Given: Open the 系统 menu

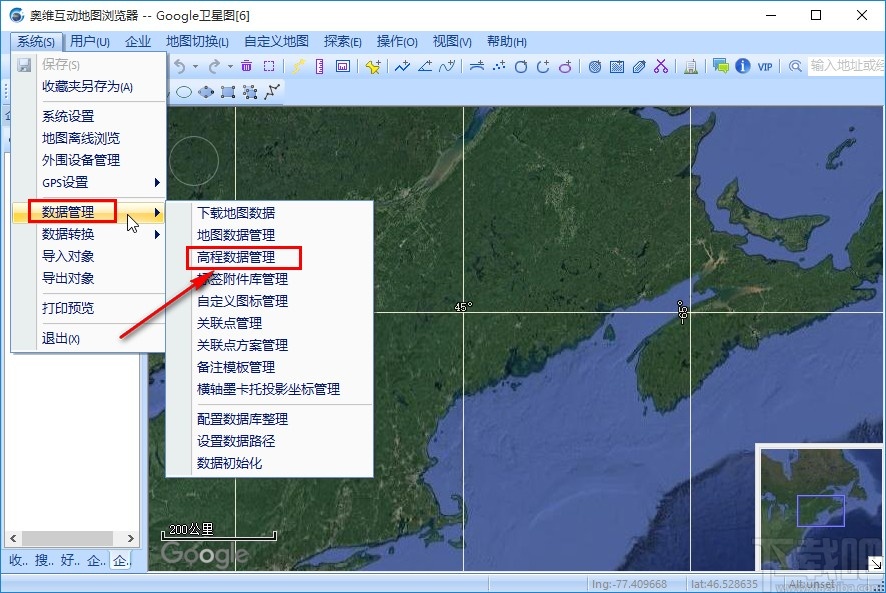Looking at the screenshot, I should click(36, 41).
